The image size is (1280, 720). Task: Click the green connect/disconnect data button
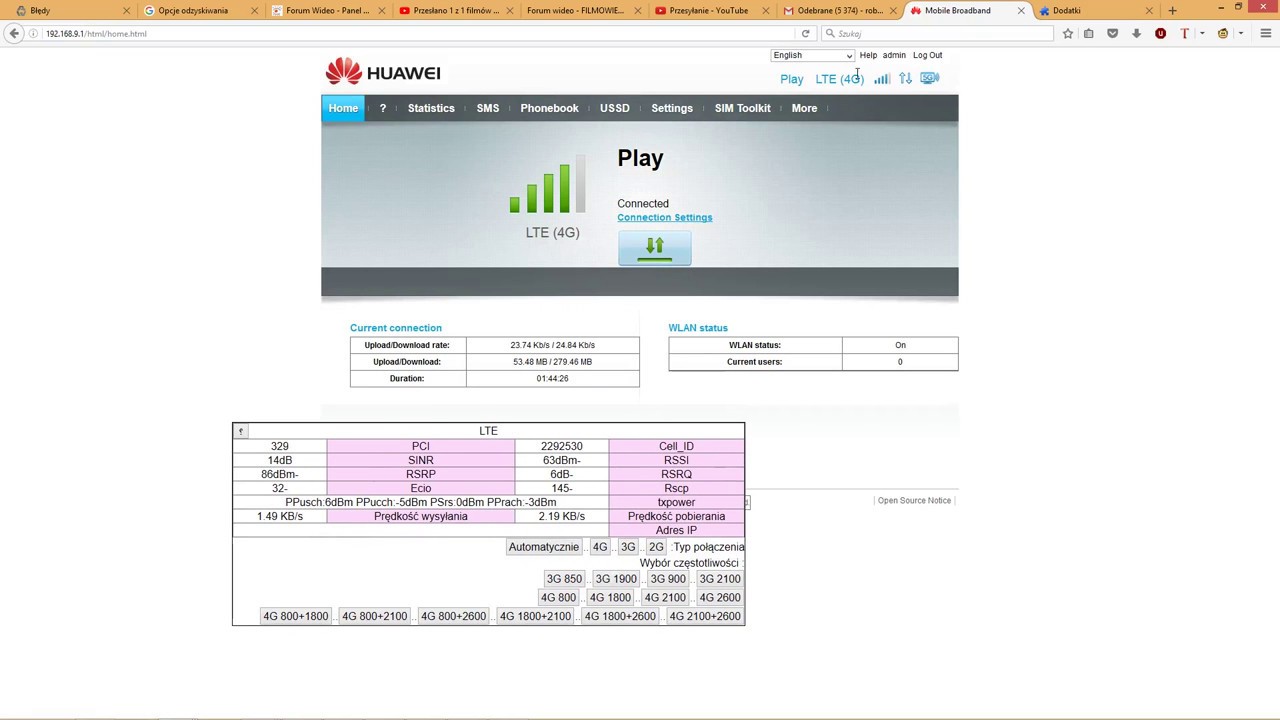pos(654,248)
